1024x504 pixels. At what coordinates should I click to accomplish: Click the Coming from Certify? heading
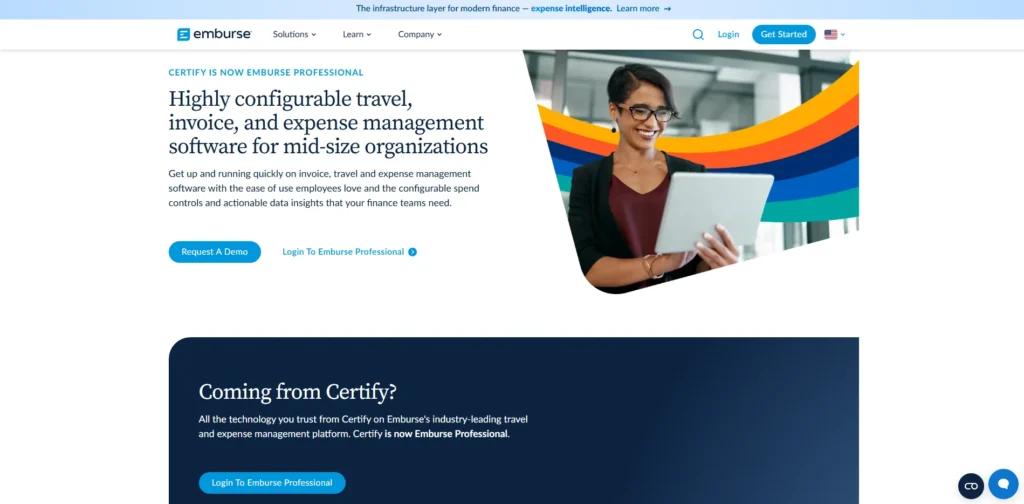297,392
